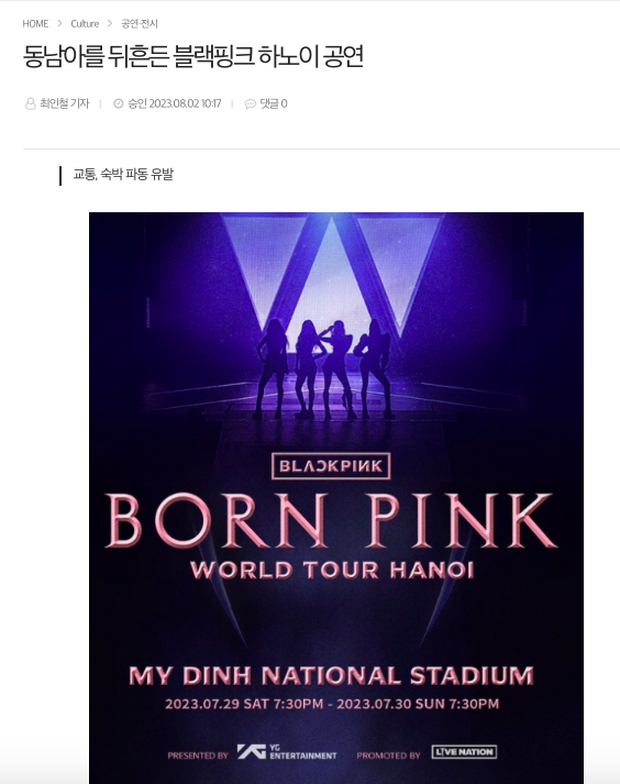
Task: Click the YG Entertainment logo on poster
Action: pyautogui.click(x=287, y=753)
